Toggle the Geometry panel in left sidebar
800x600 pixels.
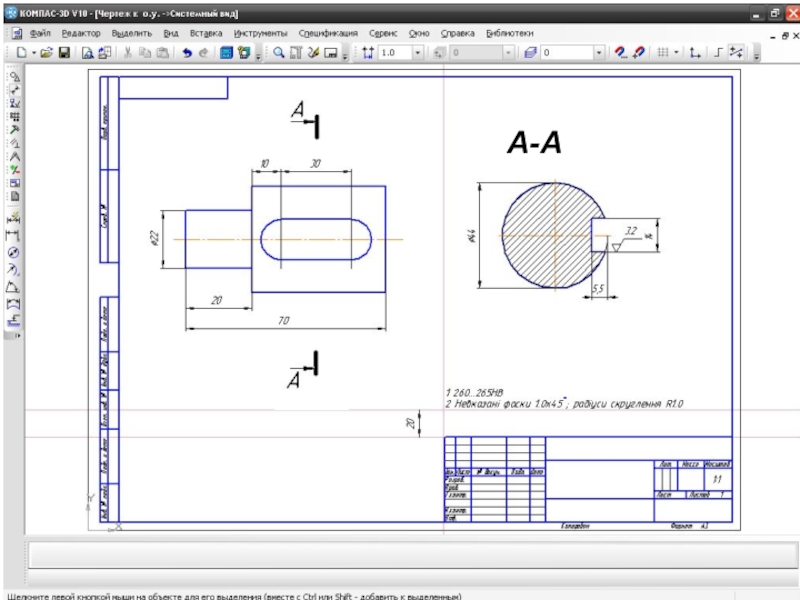click(14, 76)
